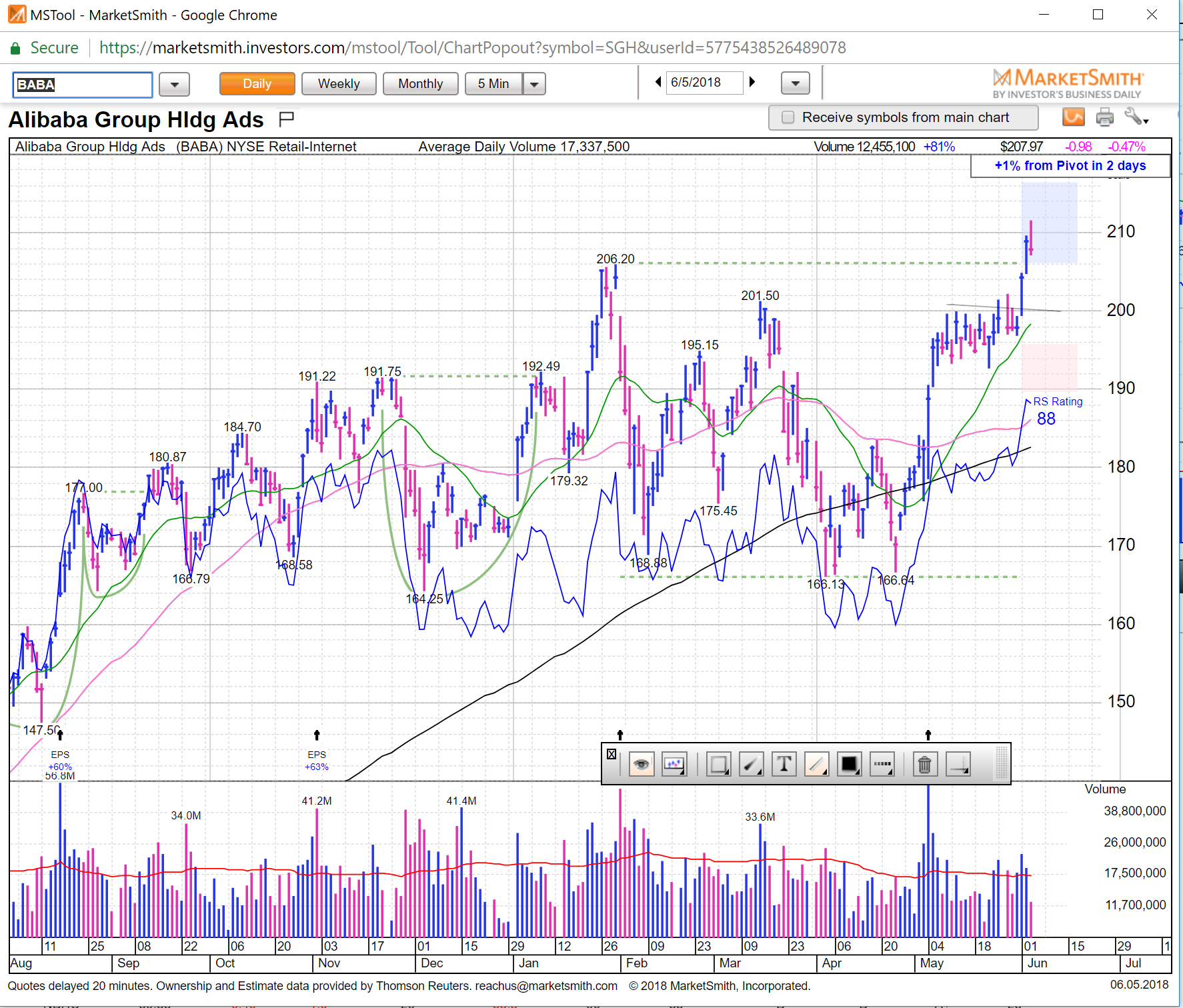1183x1008 pixels.
Task: Select the text annotation tool
Action: point(784,764)
